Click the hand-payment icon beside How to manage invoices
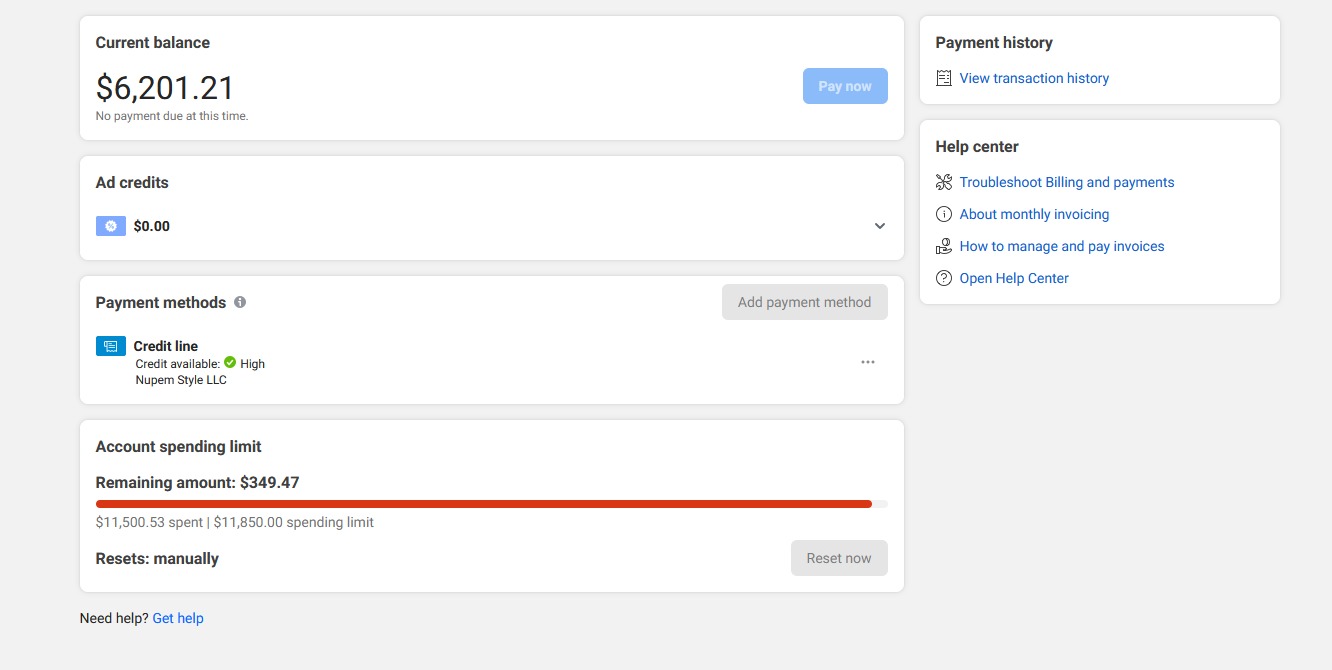 pos(943,246)
